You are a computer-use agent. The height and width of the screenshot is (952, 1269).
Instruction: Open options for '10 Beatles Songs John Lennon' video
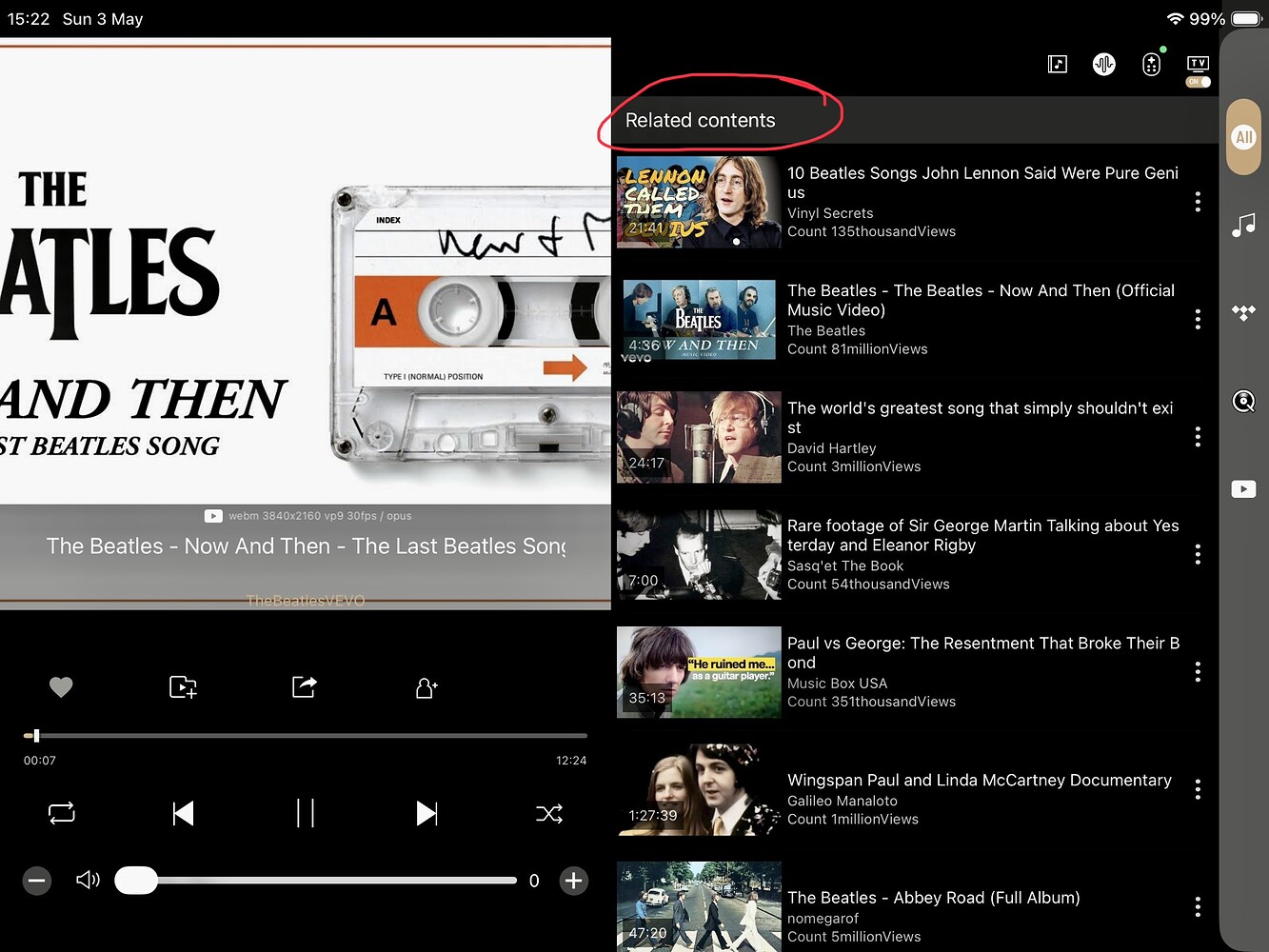[1198, 202]
